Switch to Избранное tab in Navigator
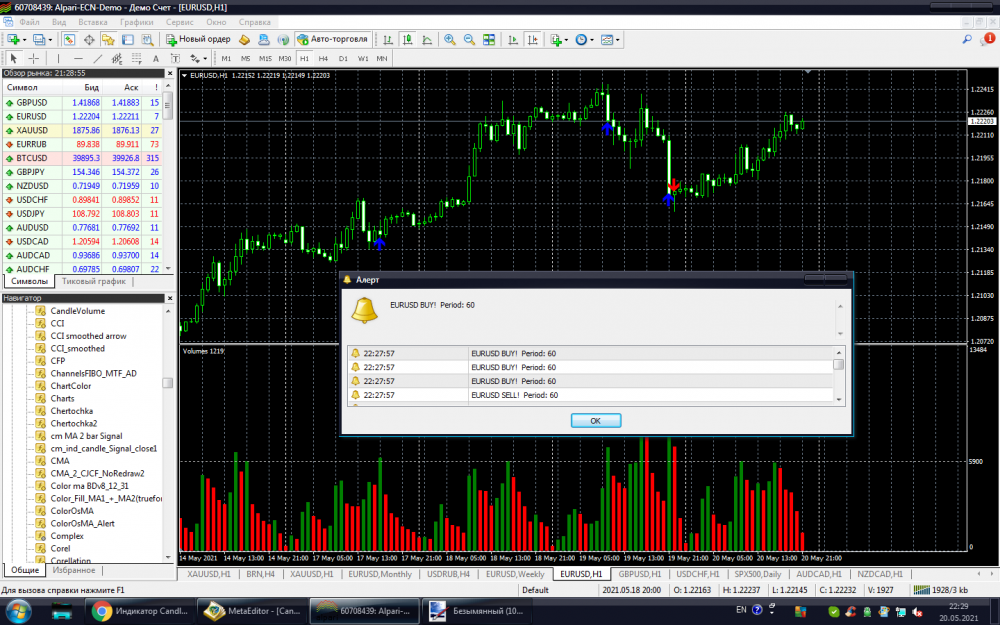 coord(74,570)
